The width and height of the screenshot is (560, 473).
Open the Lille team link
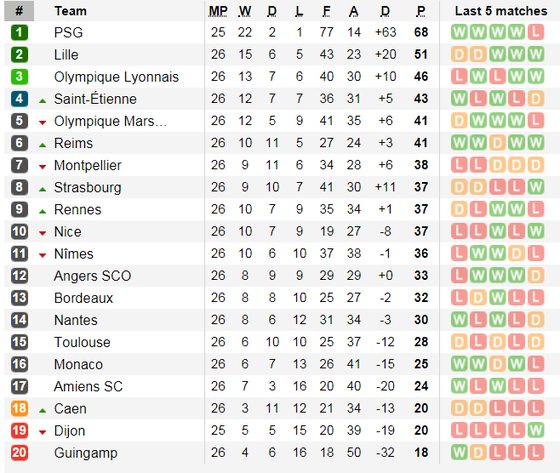click(x=66, y=55)
